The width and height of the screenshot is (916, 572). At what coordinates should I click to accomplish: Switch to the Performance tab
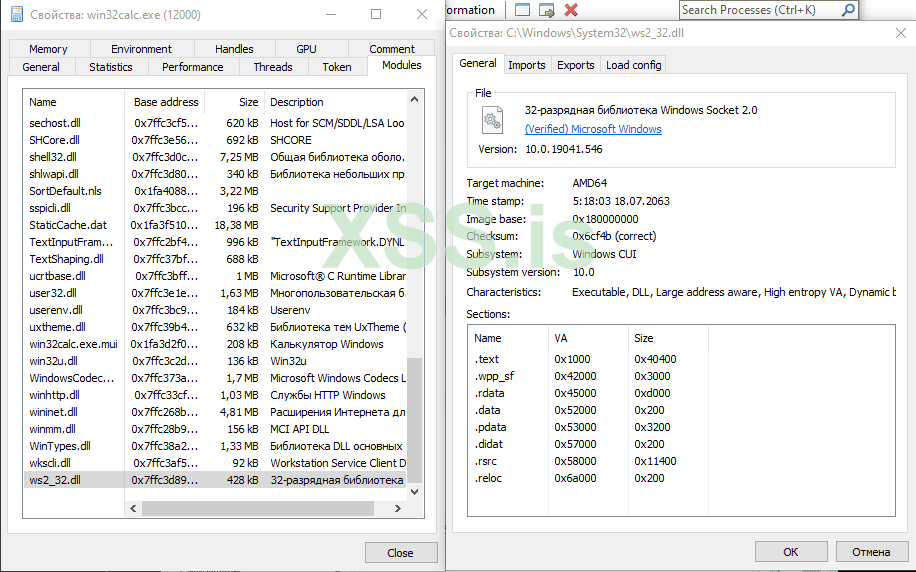click(193, 67)
